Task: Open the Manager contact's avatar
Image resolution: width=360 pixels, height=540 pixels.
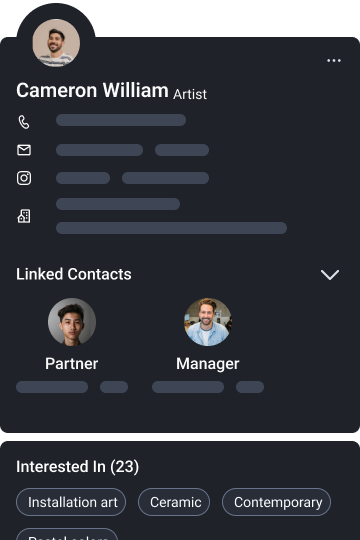Action: 208,322
